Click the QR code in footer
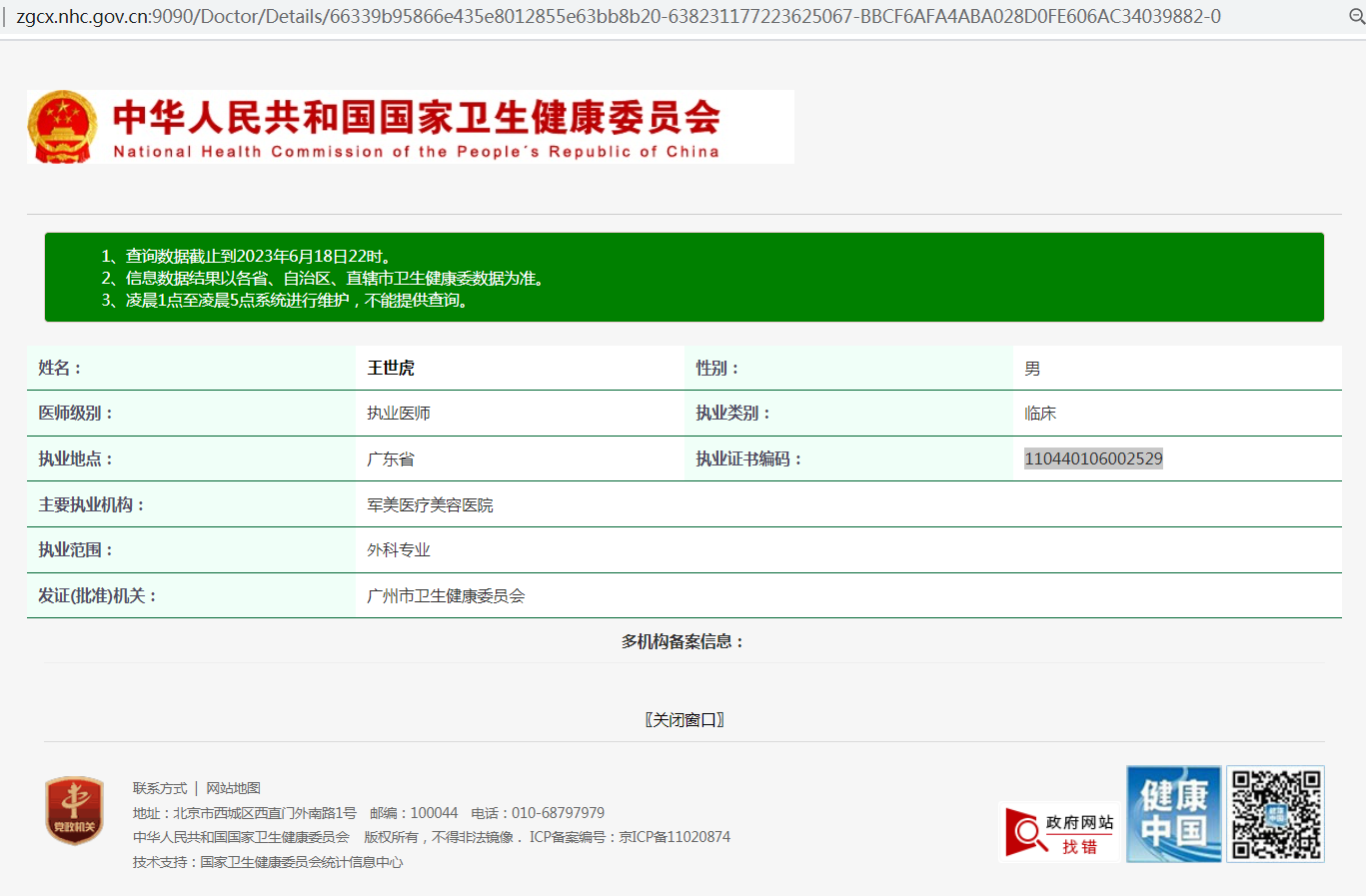 [x=1276, y=814]
